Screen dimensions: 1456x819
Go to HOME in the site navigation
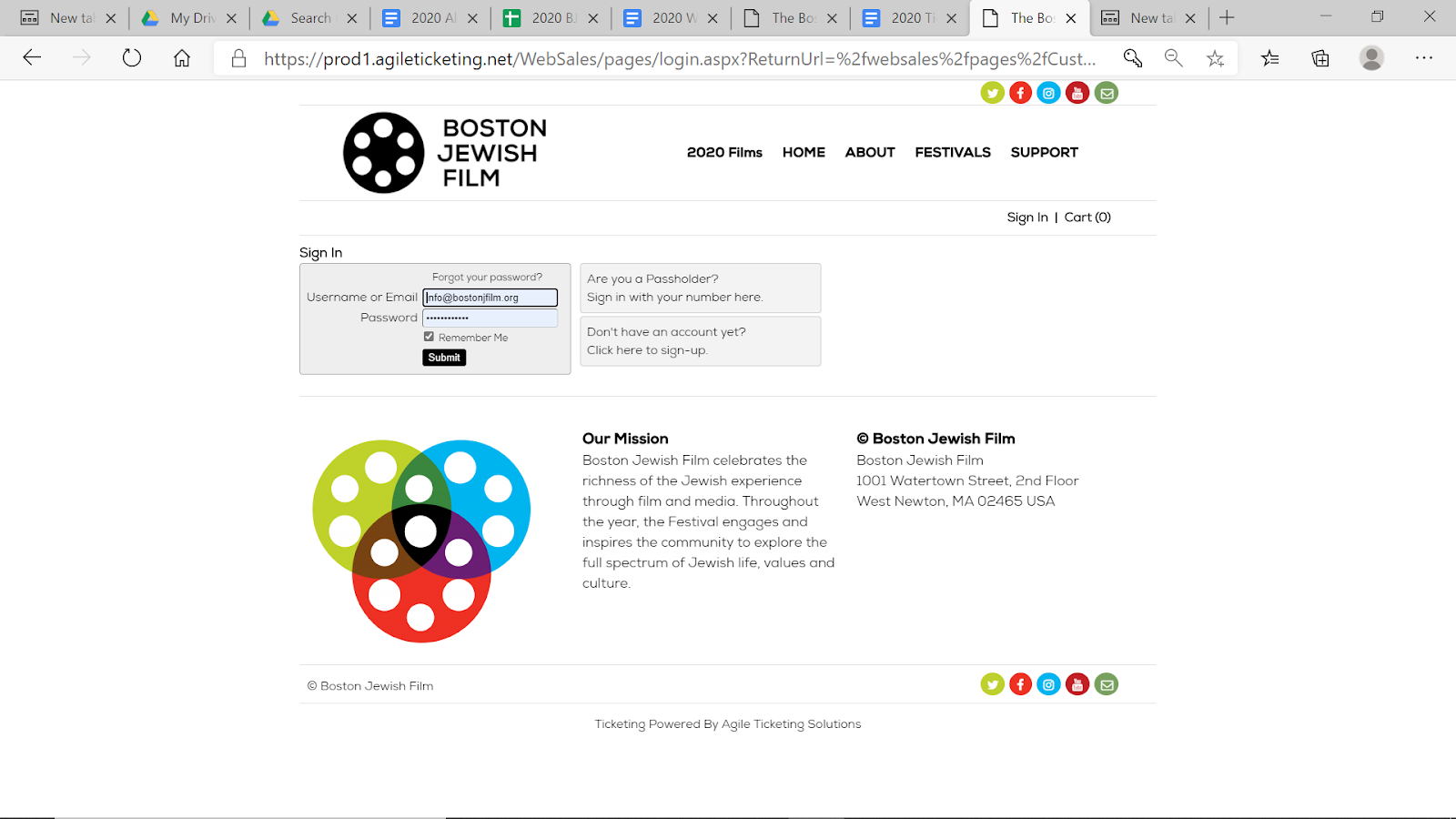click(804, 152)
